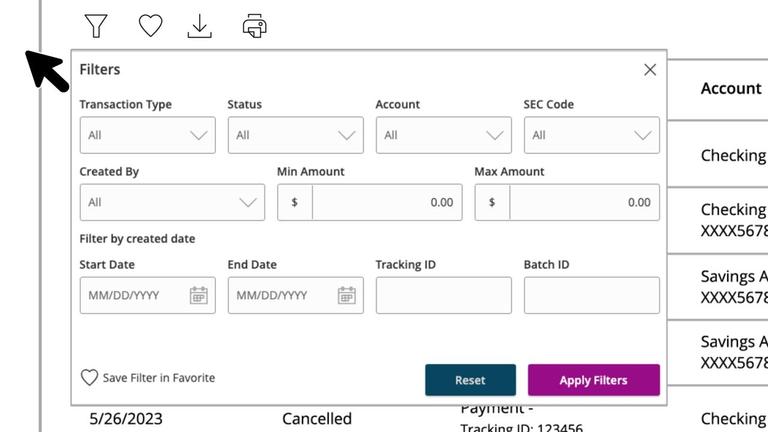The height and width of the screenshot is (432, 768).
Task: Close the Filters panel
Action: pos(650,70)
